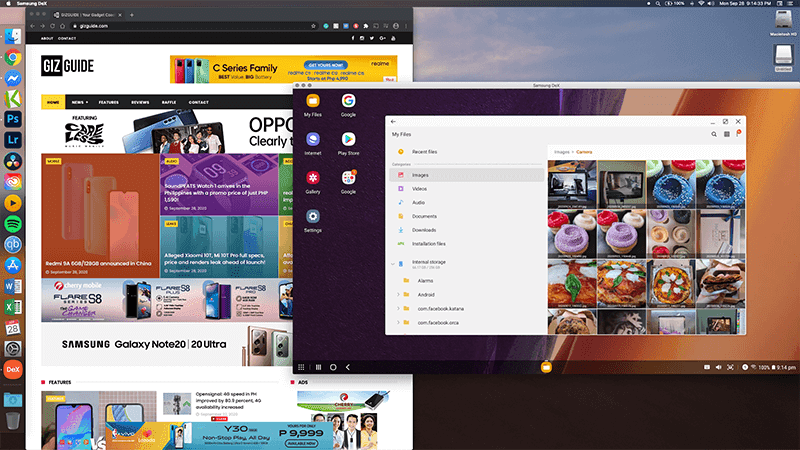Expand the Android folder chevron

[x=398, y=294]
